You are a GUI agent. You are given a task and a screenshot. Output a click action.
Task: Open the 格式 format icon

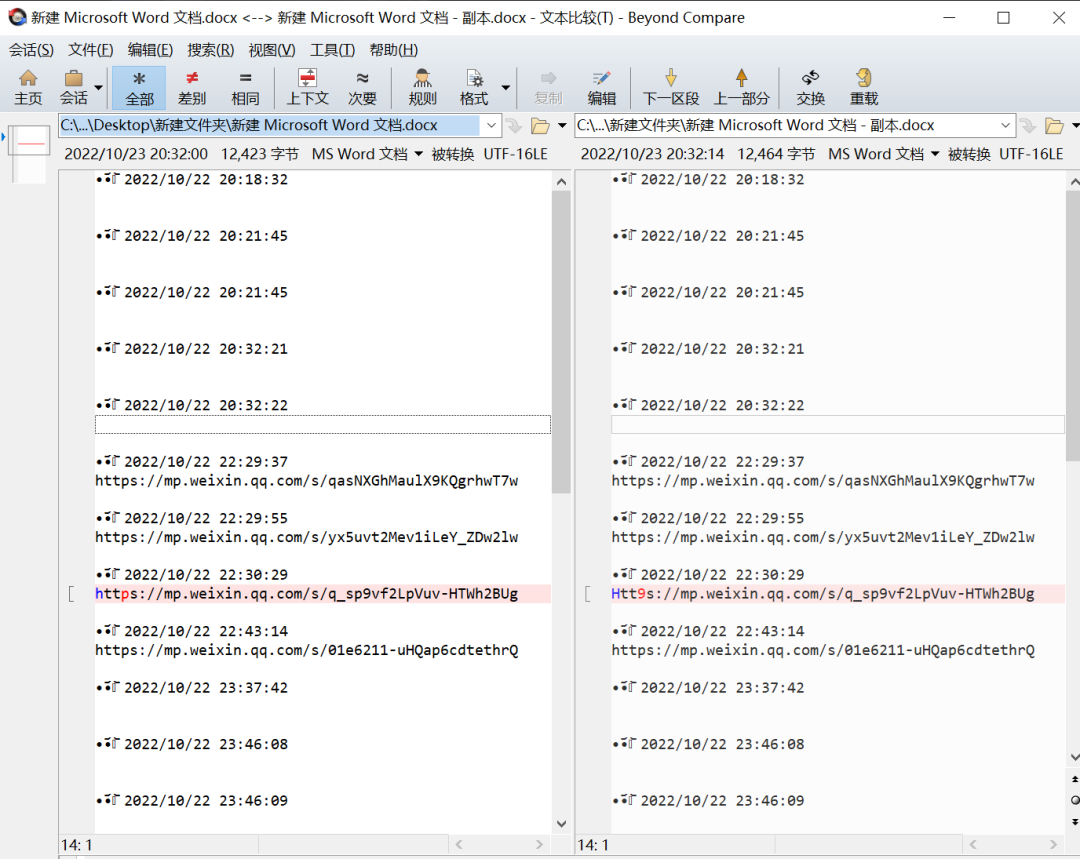pos(474,87)
